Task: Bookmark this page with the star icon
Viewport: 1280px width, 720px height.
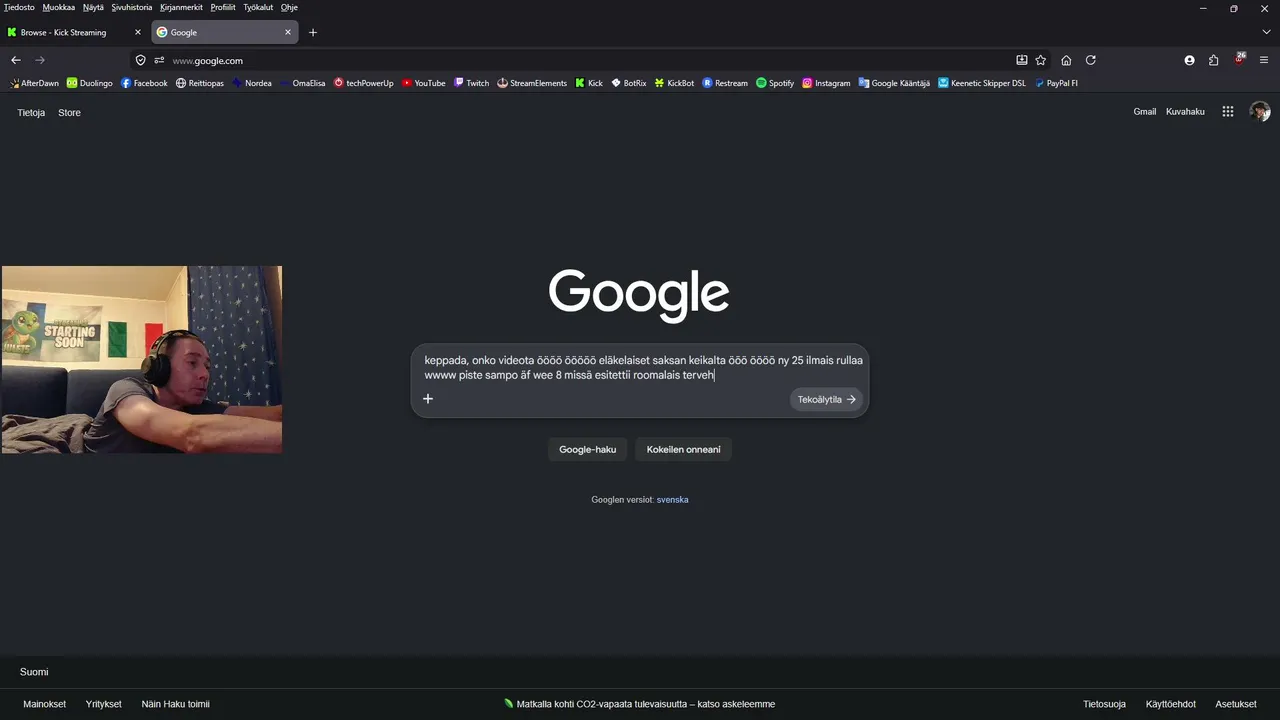Action: coord(1041,60)
